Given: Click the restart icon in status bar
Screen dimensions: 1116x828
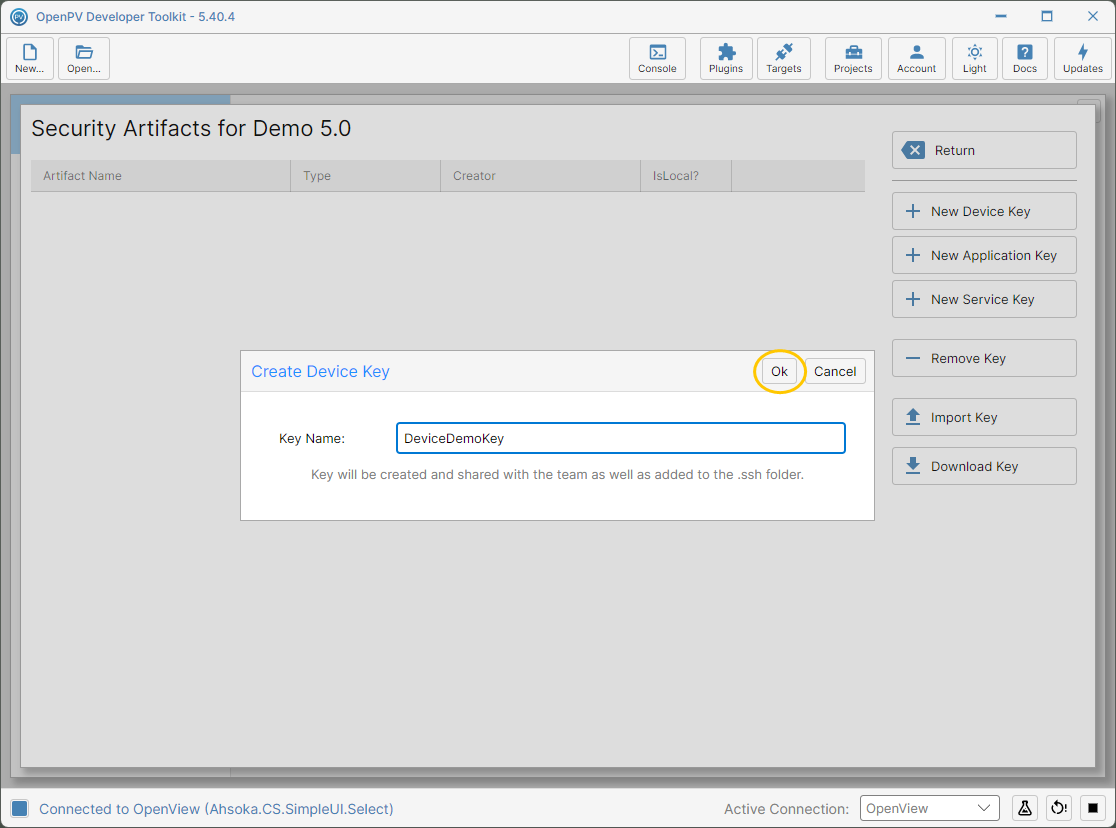Looking at the screenshot, I should click(x=1058, y=808).
